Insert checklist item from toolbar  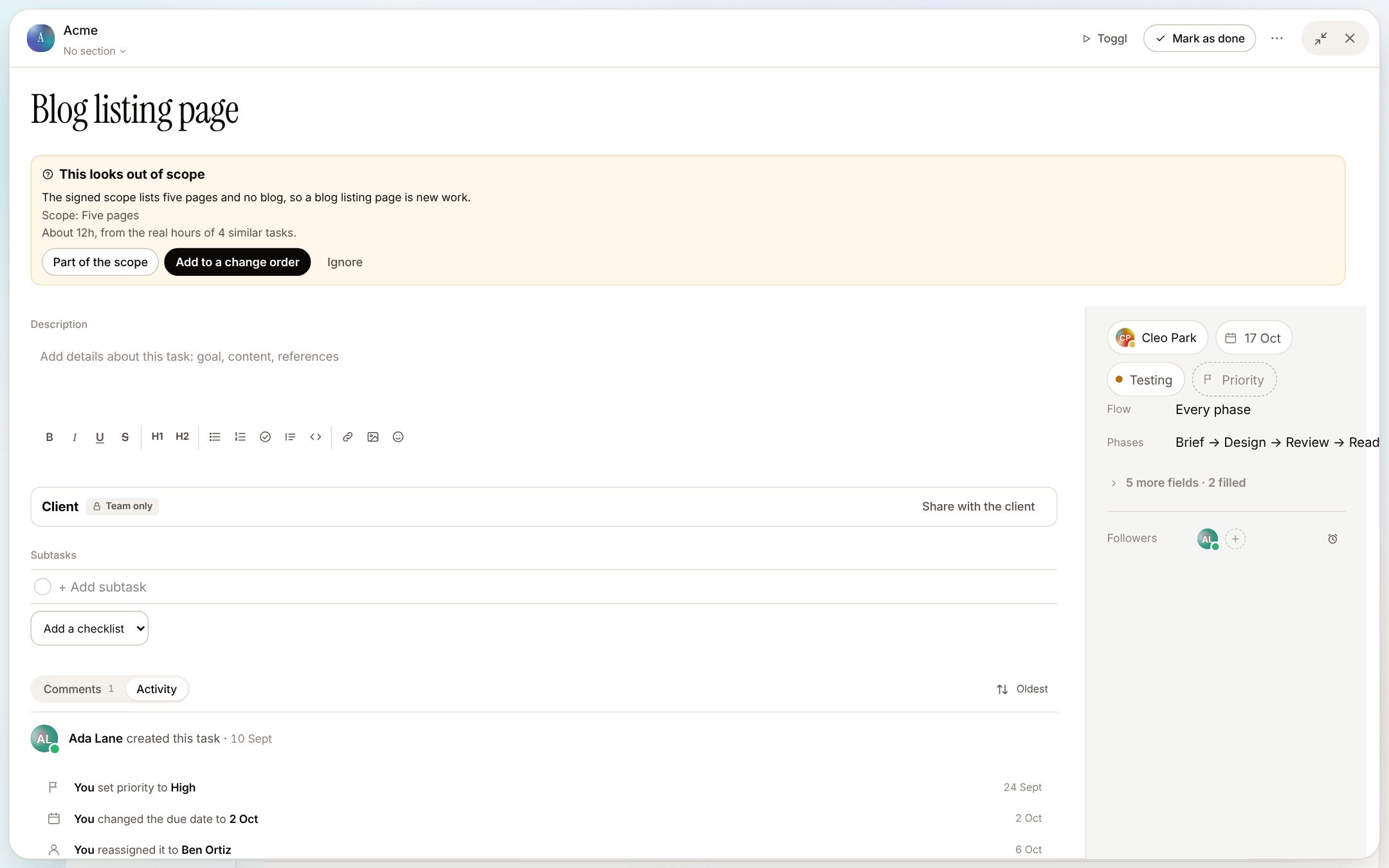pyautogui.click(x=265, y=437)
